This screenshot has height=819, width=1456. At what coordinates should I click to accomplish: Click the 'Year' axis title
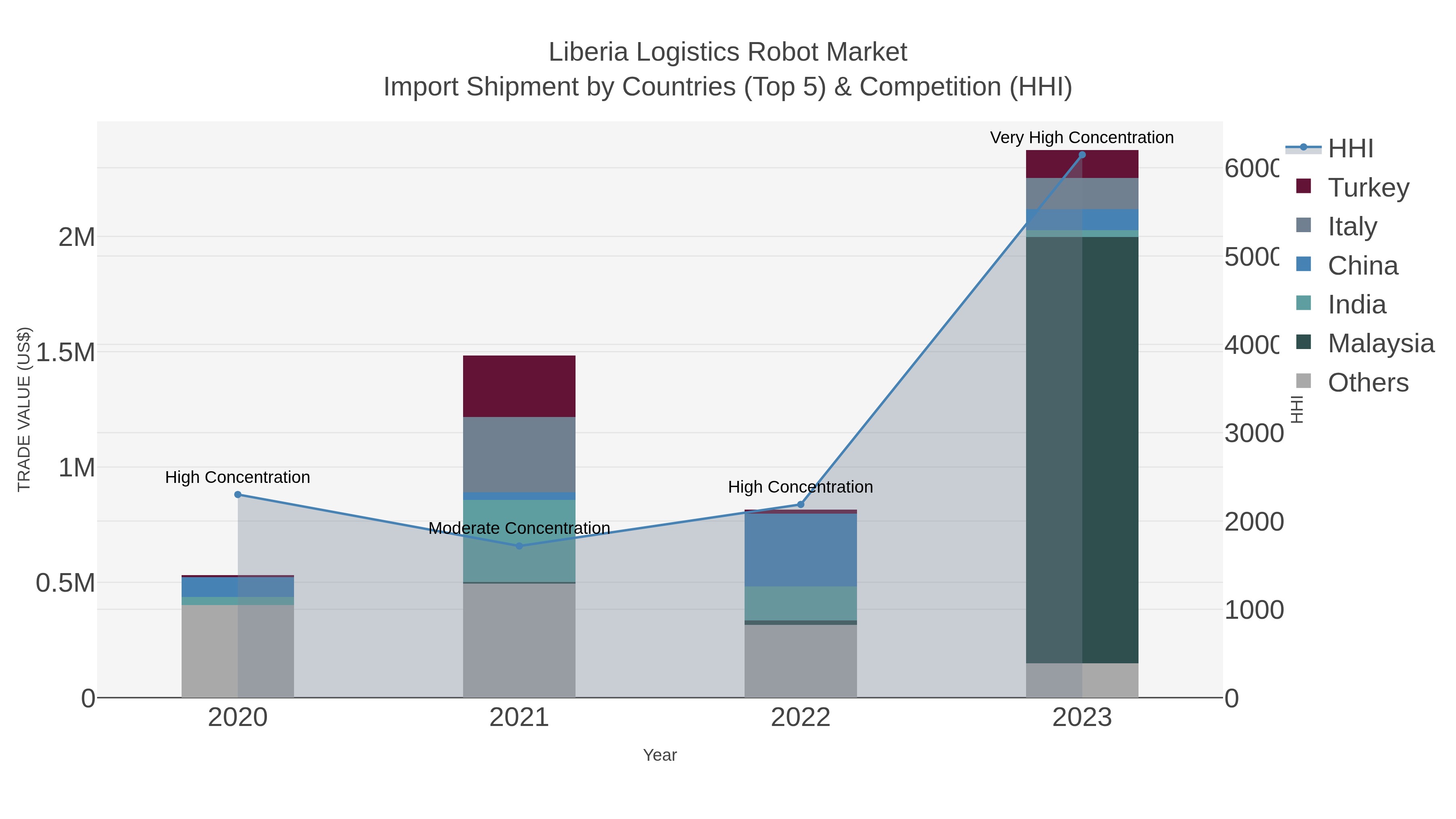tap(660, 755)
